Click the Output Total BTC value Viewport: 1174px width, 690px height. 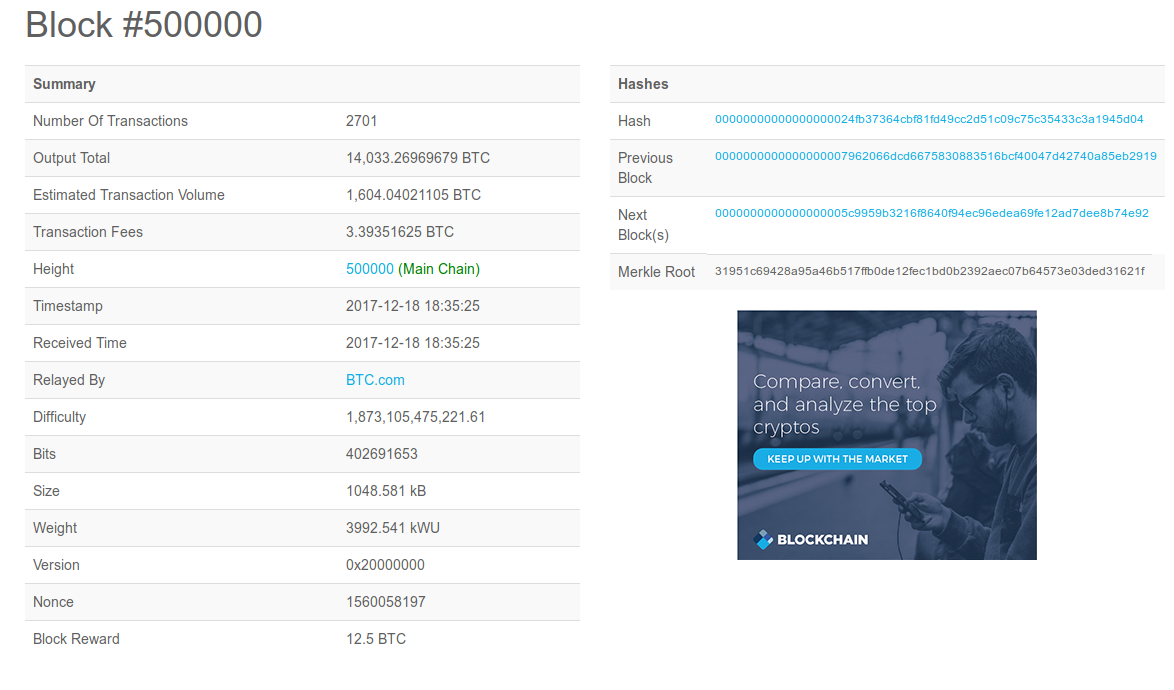[x=417, y=158]
